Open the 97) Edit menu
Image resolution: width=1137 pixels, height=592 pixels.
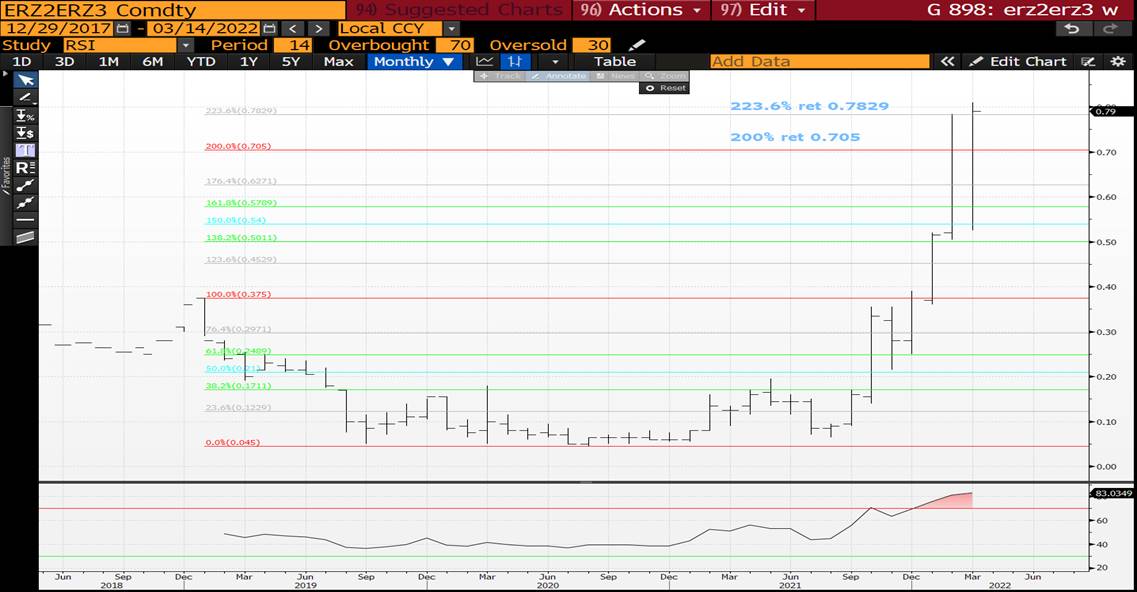tap(763, 10)
